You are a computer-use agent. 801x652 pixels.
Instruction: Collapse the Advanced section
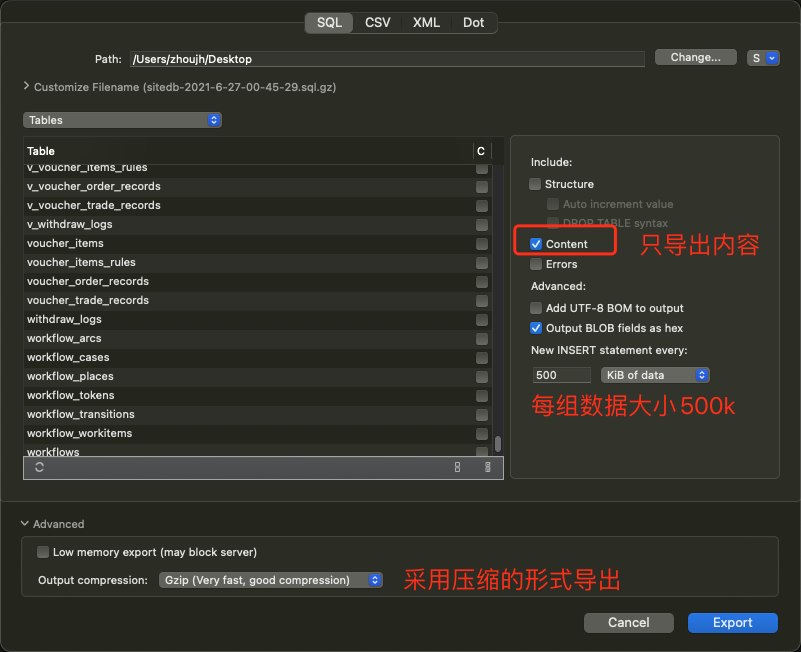(x=25, y=524)
